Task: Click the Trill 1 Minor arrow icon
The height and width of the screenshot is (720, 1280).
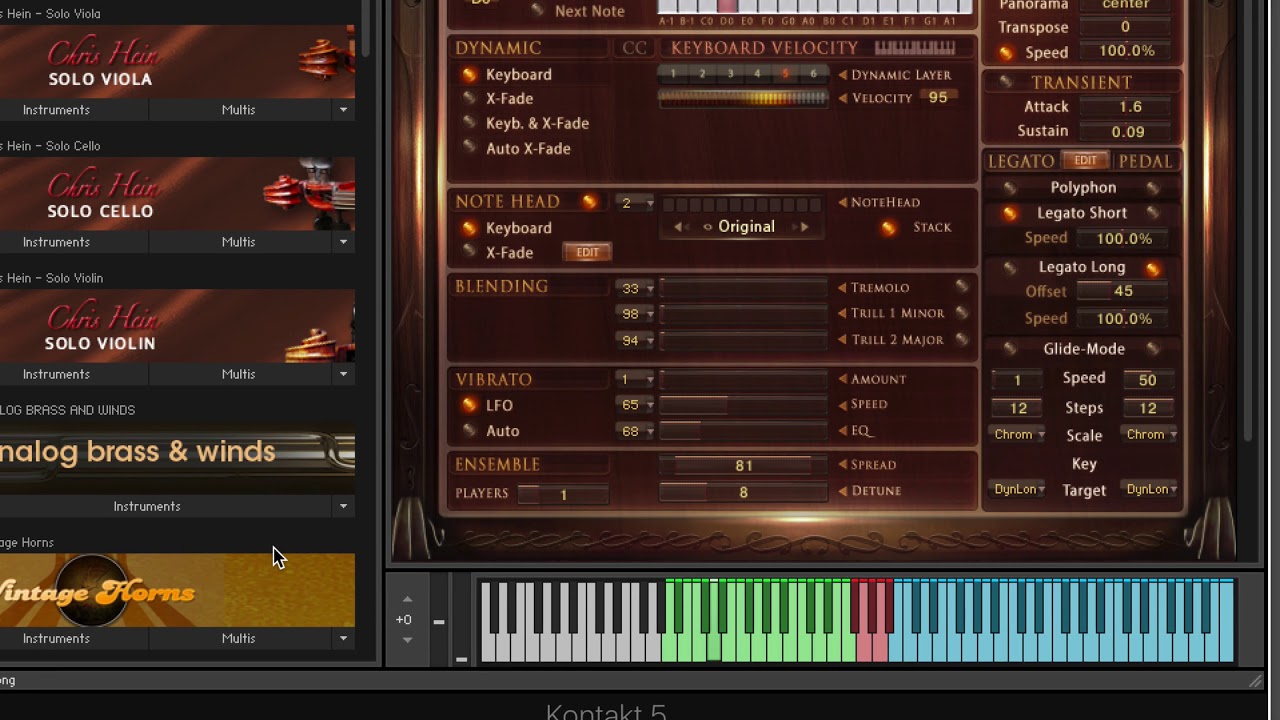Action: [842, 313]
